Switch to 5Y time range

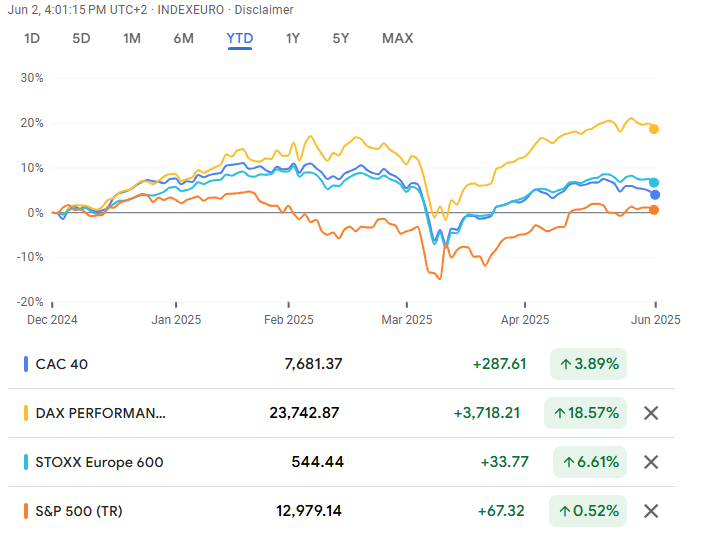(x=341, y=38)
